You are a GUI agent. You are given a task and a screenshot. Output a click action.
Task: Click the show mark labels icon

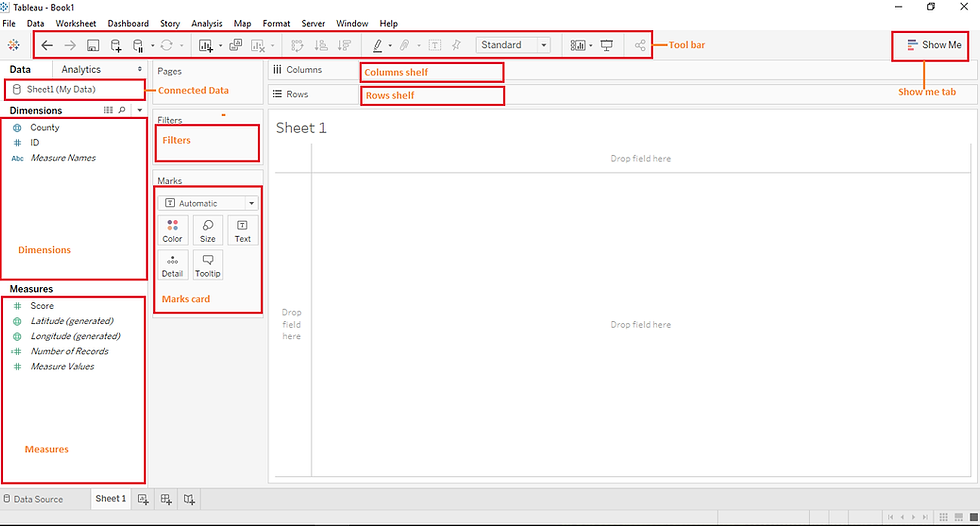coord(435,45)
